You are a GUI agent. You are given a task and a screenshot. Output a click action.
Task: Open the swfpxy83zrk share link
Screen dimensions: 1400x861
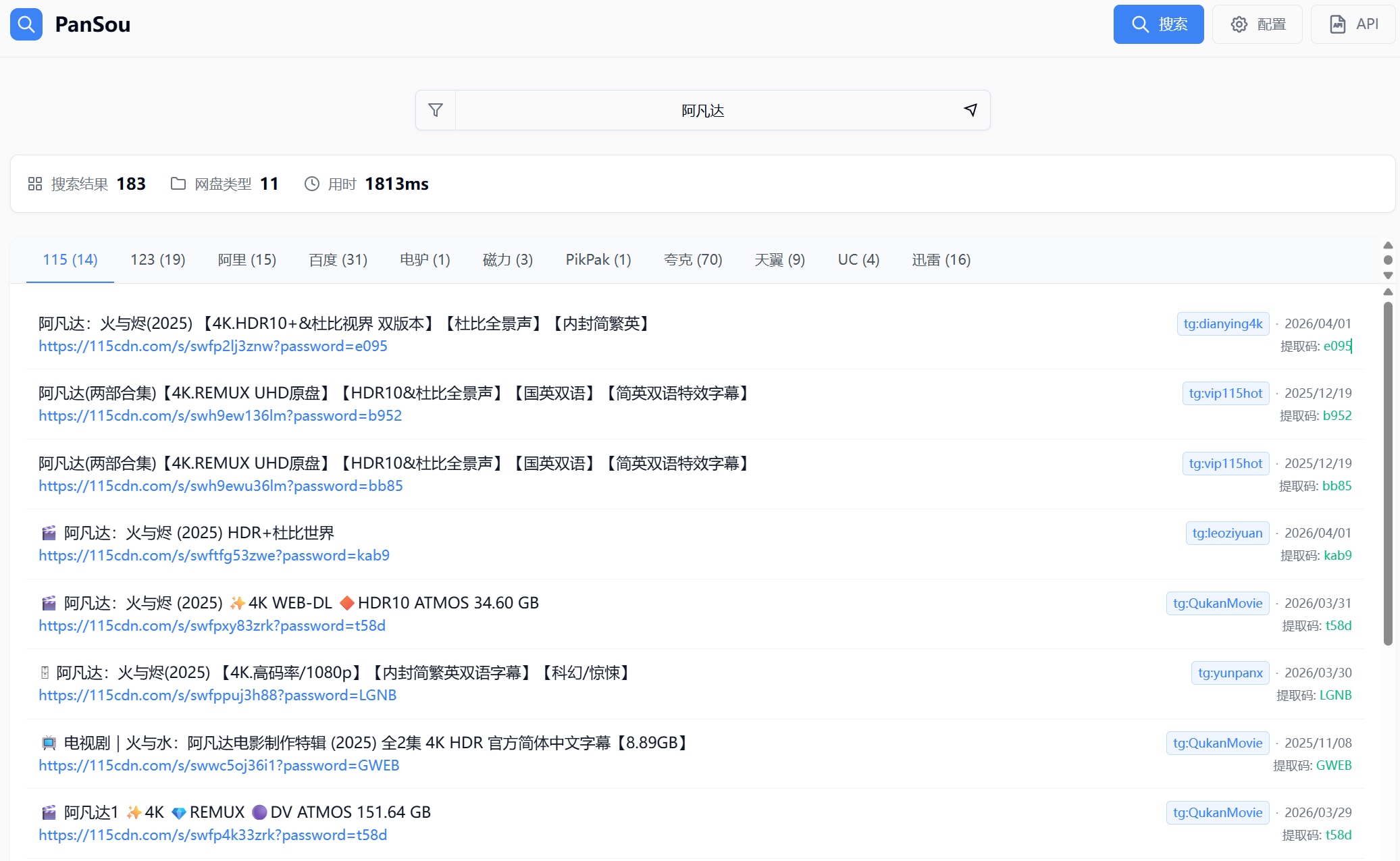(211, 626)
